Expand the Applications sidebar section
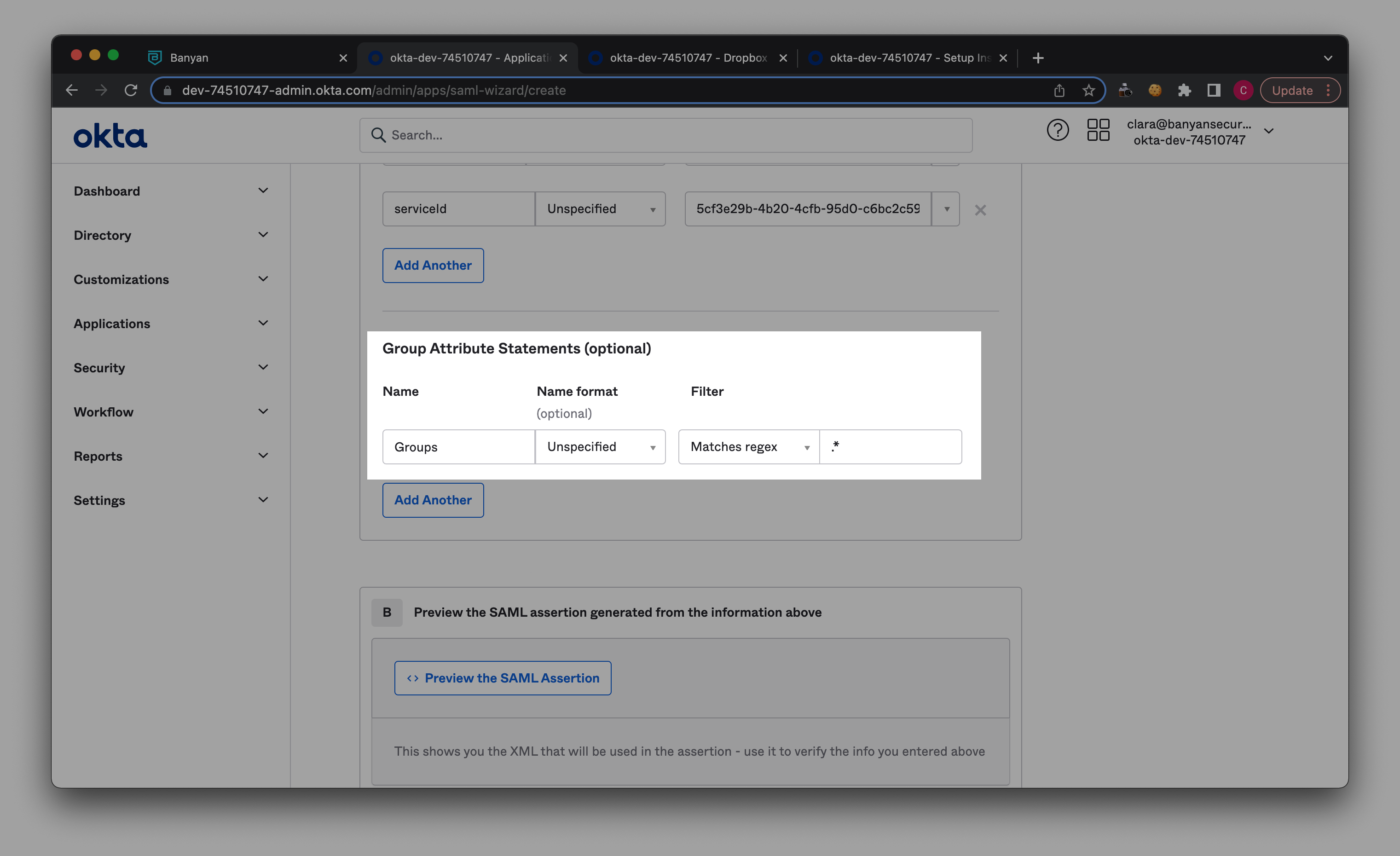The image size is (1400, 856). click(x=170, y=324)
